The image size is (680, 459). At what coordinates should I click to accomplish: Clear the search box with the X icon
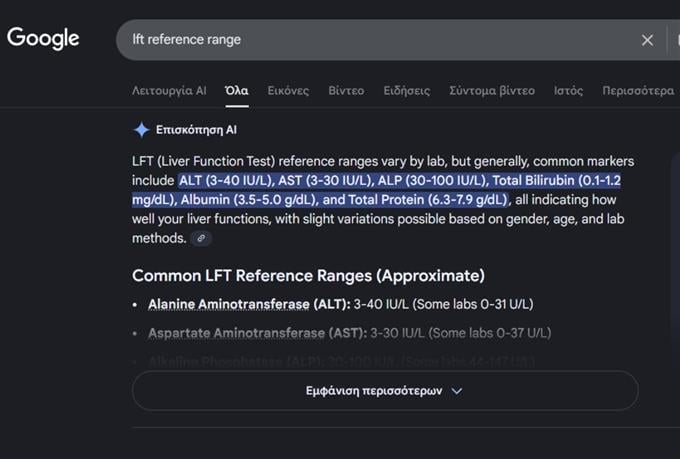[x=647, y=40]
